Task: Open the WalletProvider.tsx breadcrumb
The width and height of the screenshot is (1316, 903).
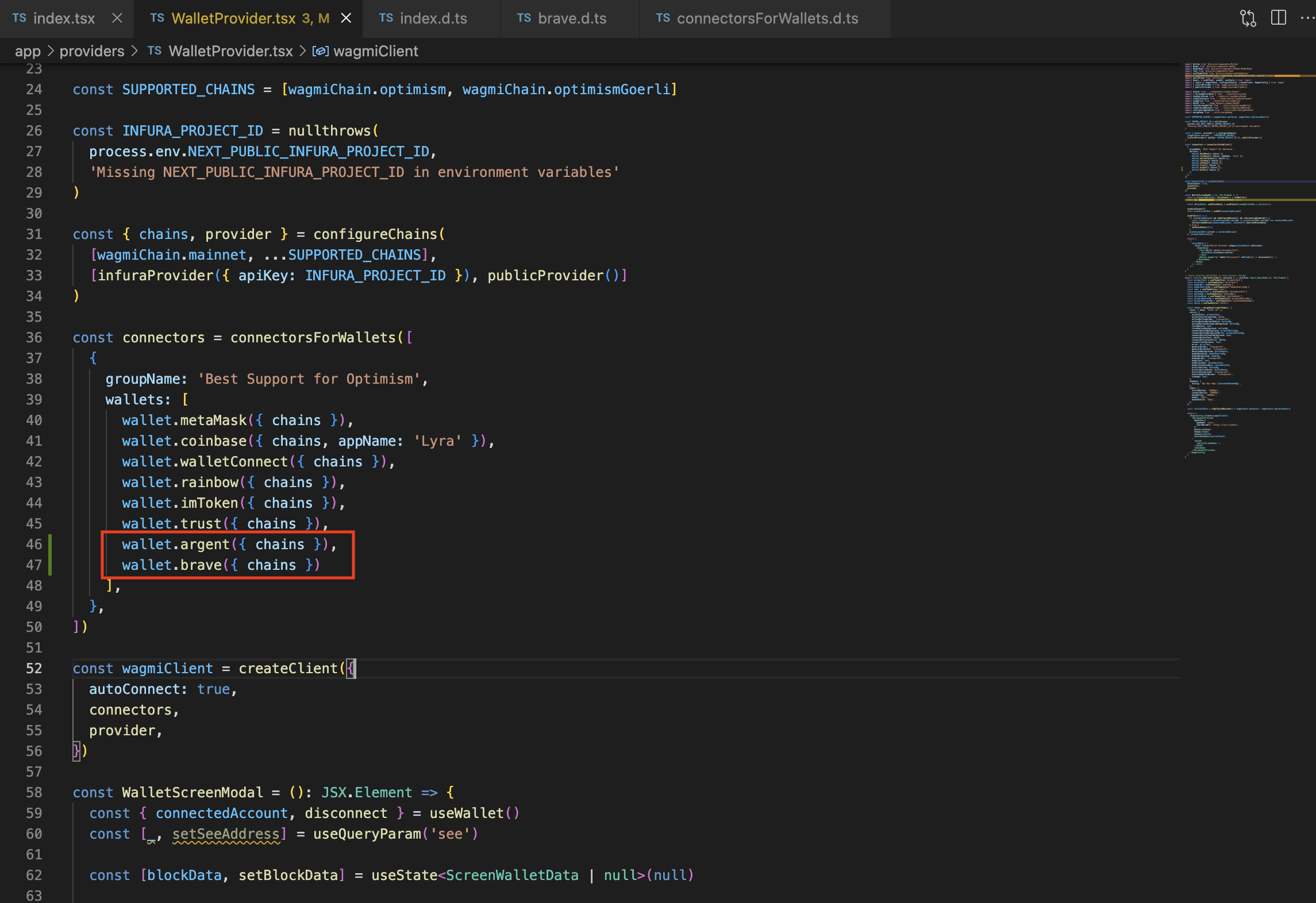Action: tap(230, 51)
